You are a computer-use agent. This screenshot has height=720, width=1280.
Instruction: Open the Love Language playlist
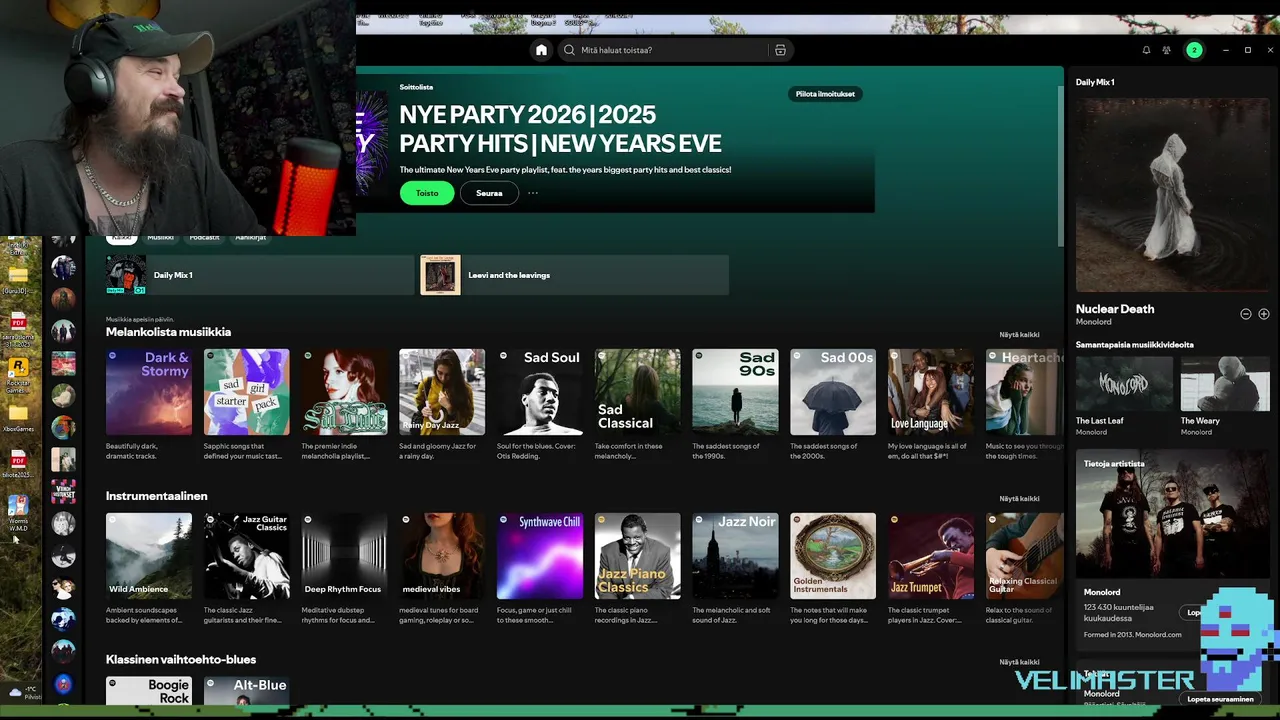pos(931,392)
